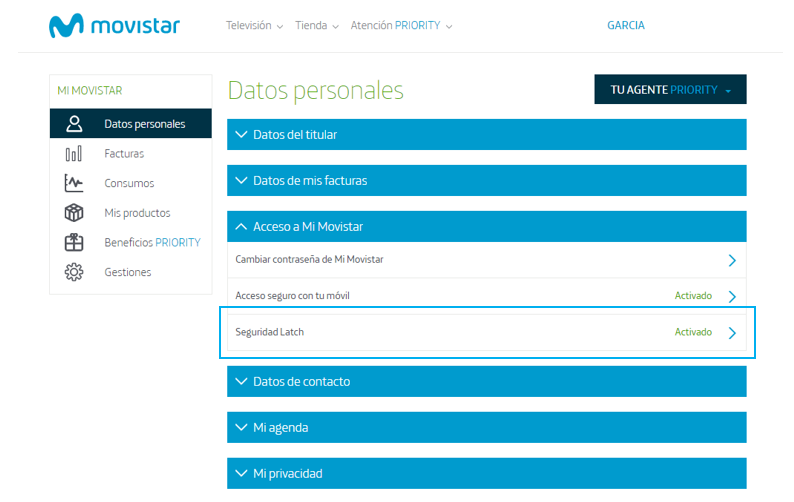Collapse the Acceso a Mi Movistar section

point(486,227)
